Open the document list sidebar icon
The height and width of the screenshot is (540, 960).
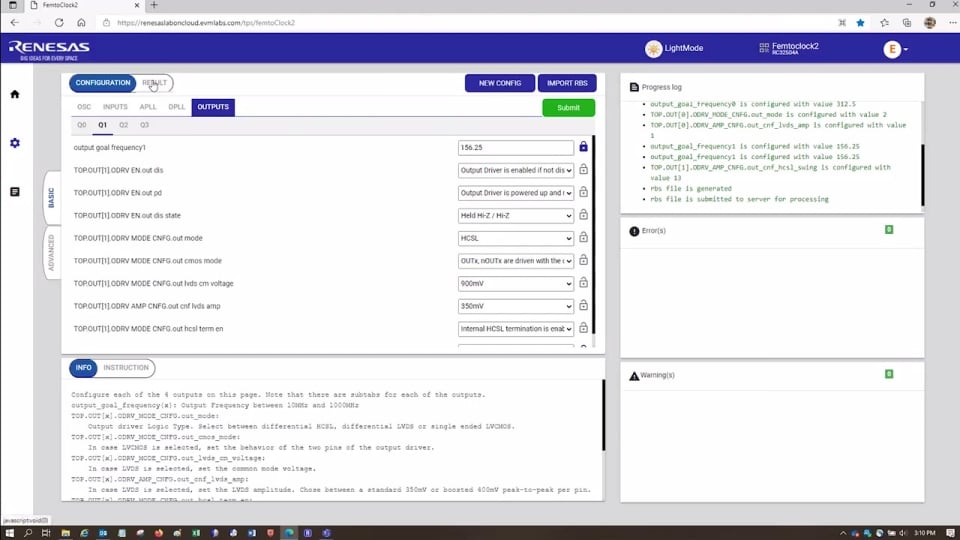click(15, 192)
